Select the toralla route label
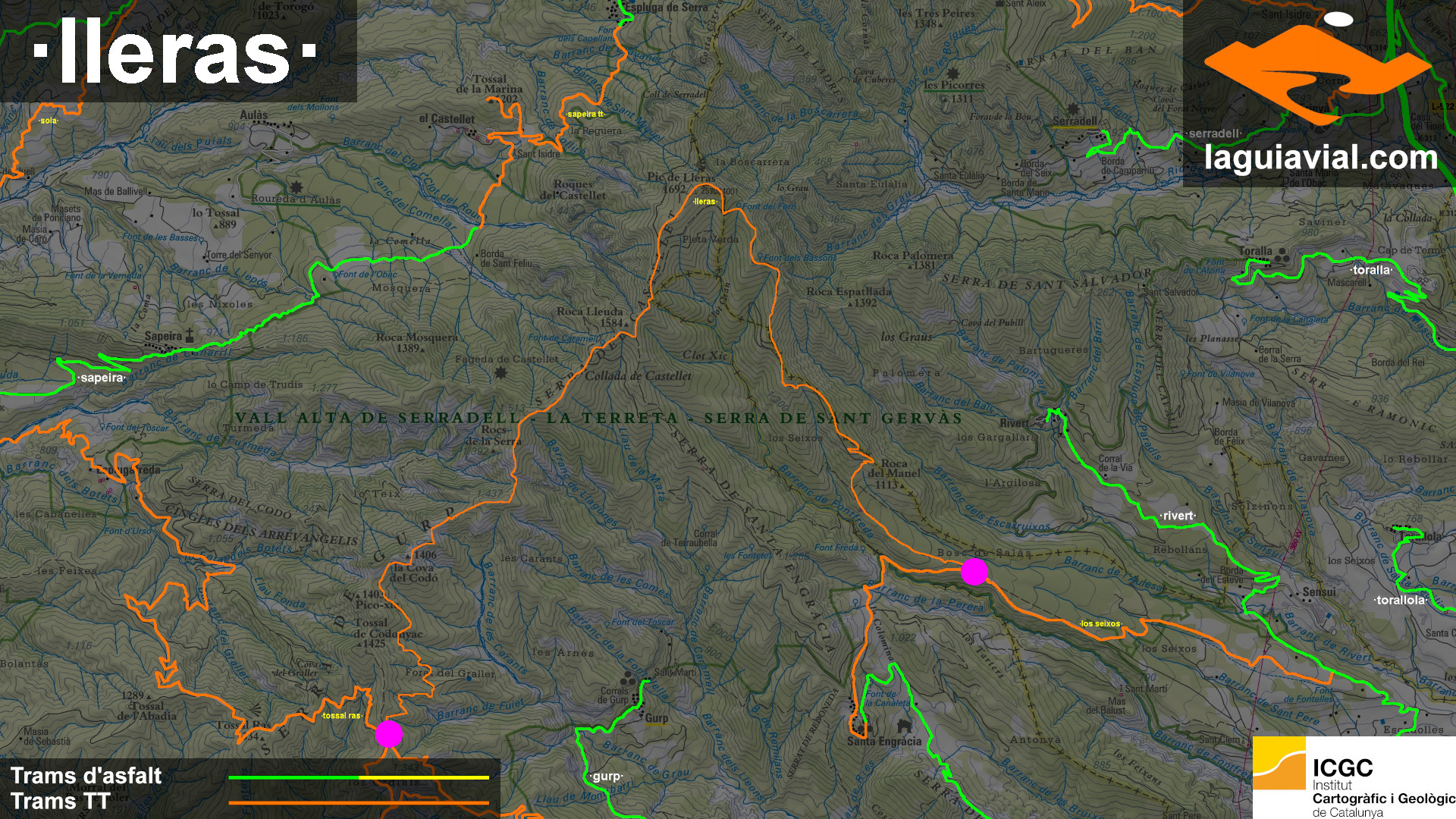 (1372, 270)
